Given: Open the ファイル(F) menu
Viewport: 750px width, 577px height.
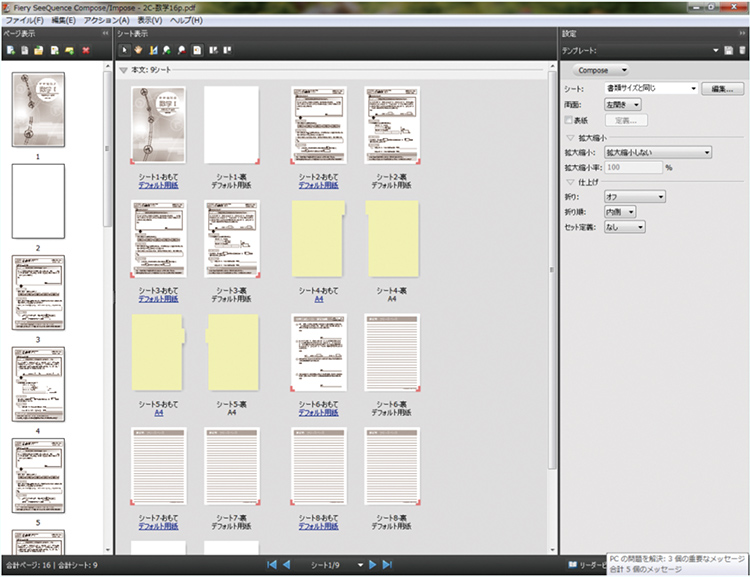Looking at the screenshot, I should 25,20.
